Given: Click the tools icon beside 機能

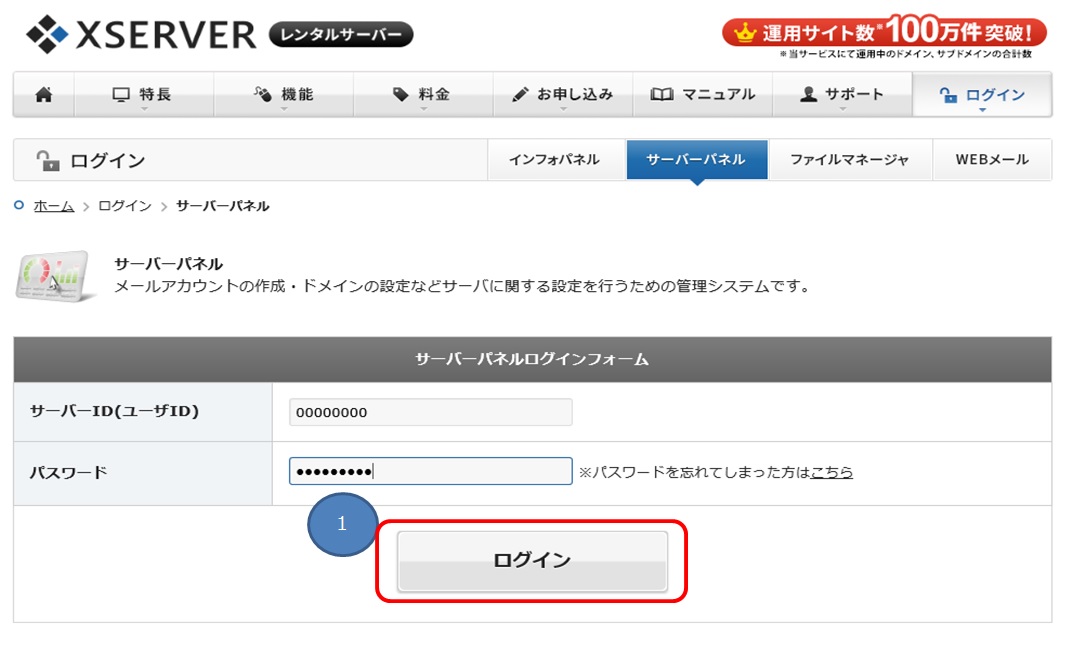Looking at the screenshot, I should (261, 93).
